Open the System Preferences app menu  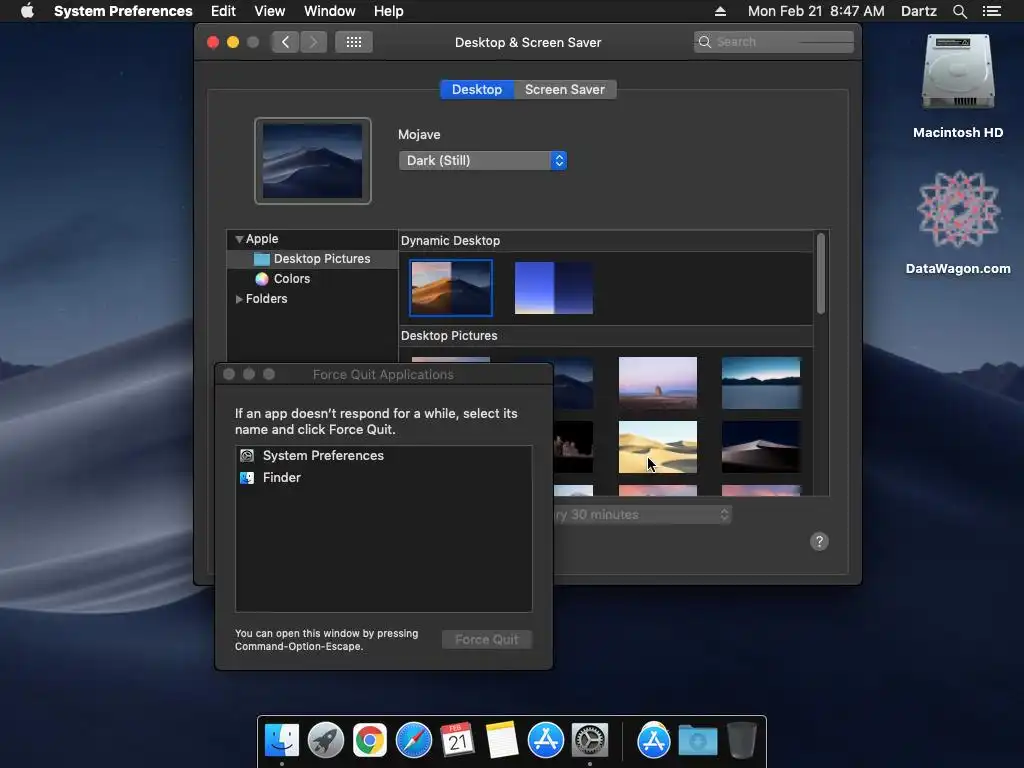[123, 11]
